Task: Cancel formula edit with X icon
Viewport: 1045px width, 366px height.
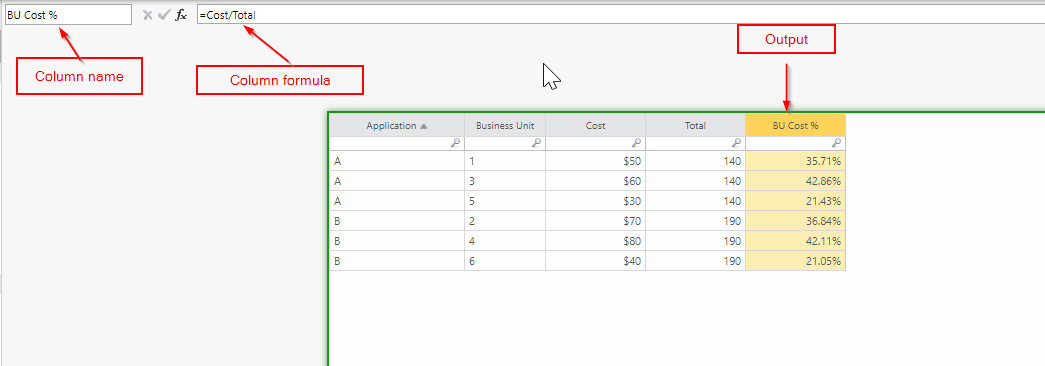Action: coord(147,15)
